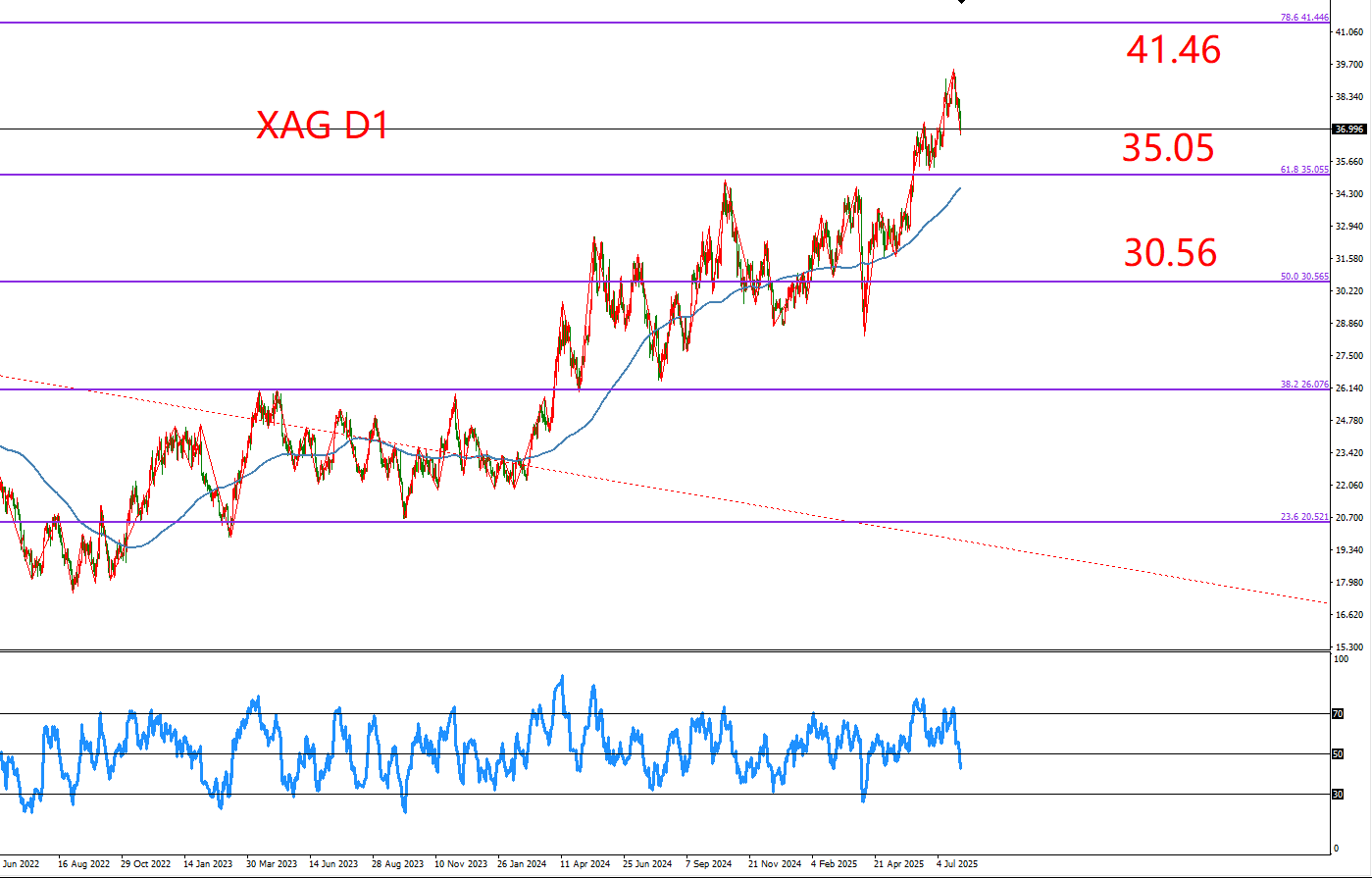Click the RSI scale value 100

point(1340,659)
